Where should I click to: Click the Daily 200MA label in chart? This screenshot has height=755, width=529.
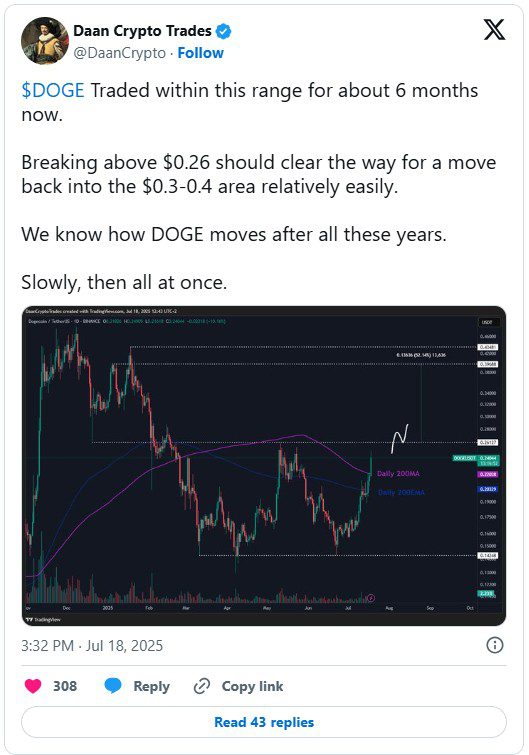[398, 474]
